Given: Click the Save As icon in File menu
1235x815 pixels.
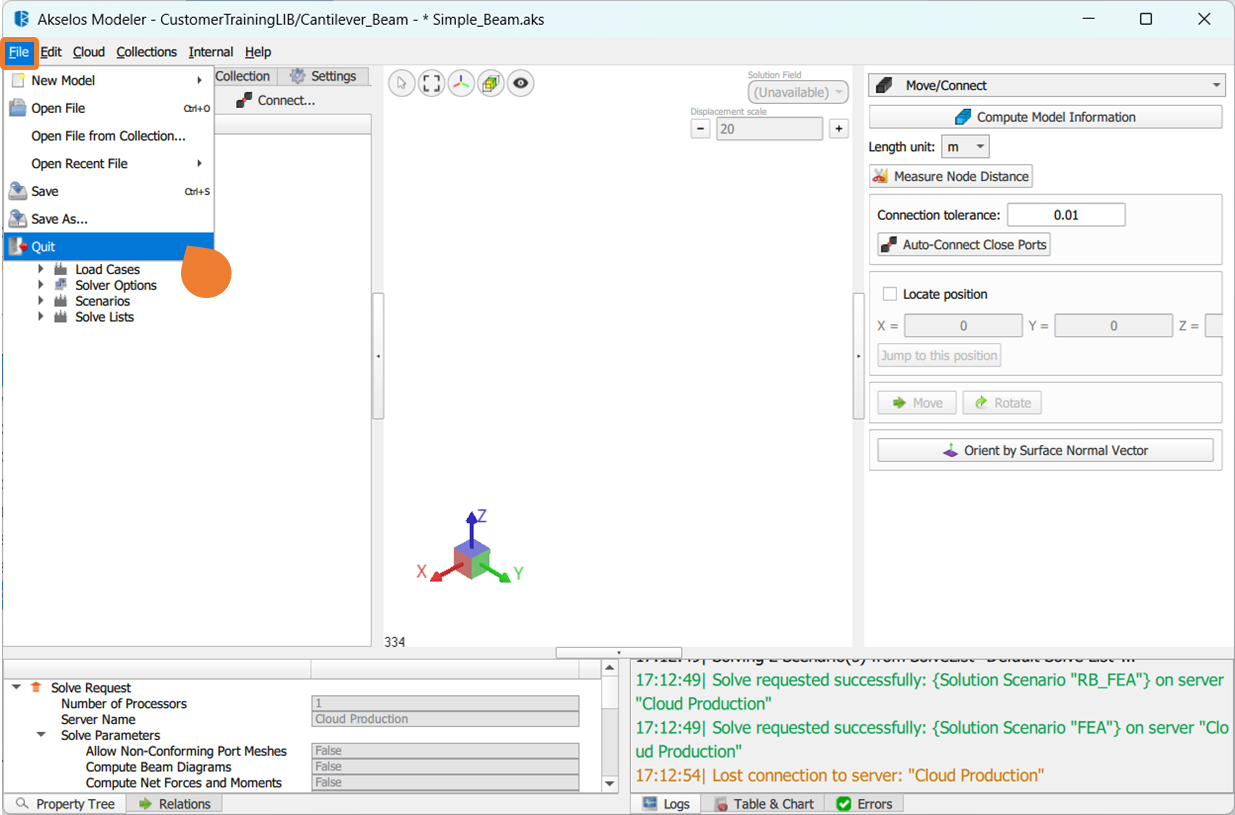Looking at the screenshot, I should click(x=17, y=219).
